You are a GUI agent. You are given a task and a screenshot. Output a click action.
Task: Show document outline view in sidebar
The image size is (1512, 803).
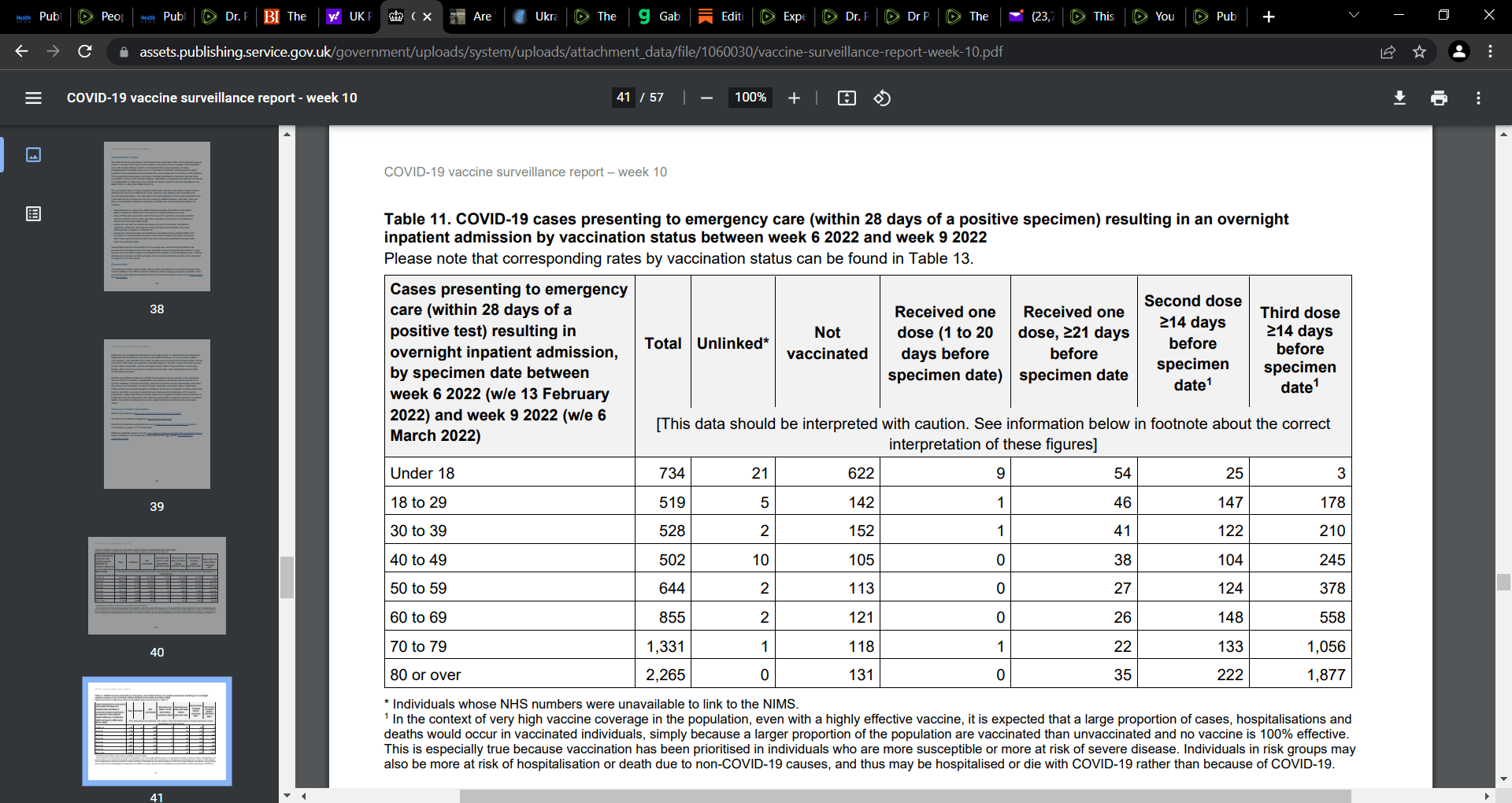[x=33, y=213]
